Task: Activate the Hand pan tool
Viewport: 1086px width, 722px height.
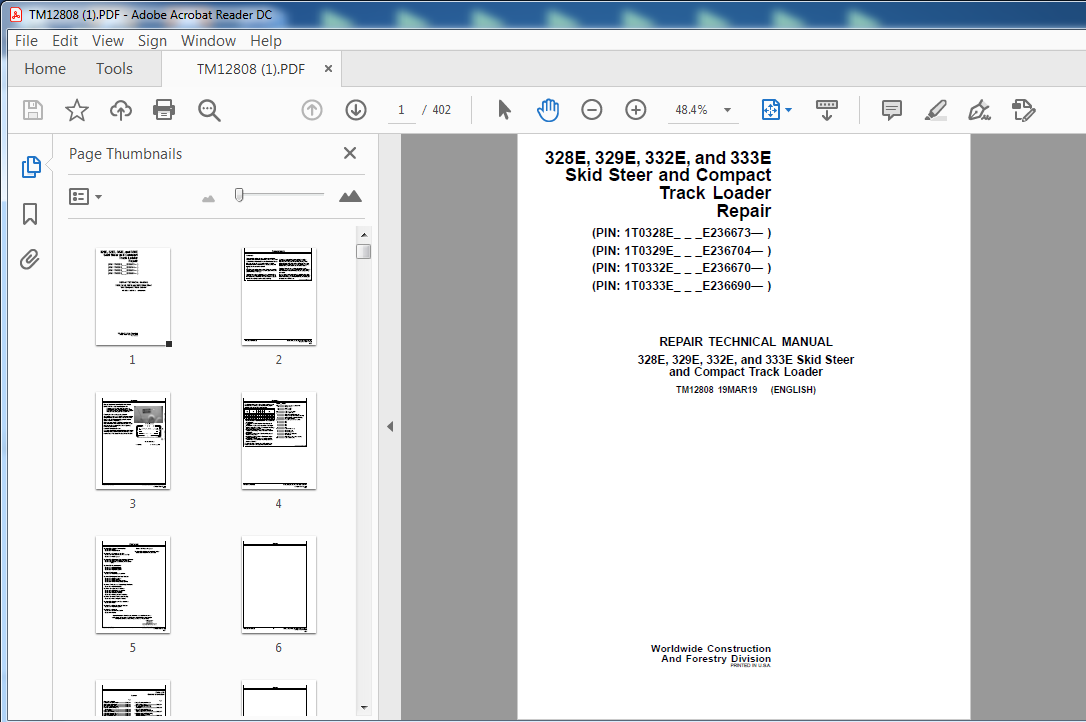Action: (x=547, y=110)
